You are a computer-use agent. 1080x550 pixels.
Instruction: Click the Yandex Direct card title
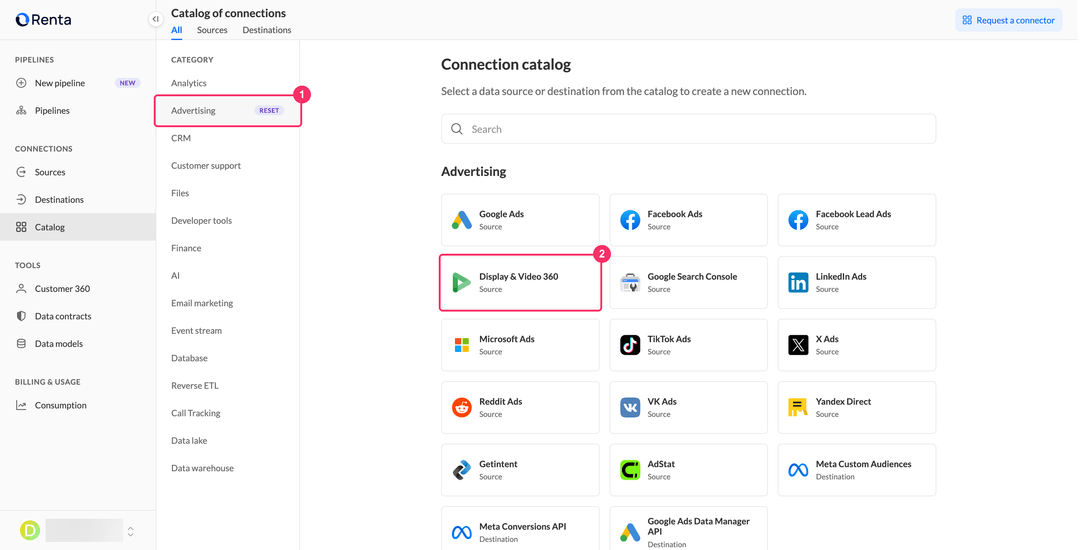pyautogui.click(x=843, y=401)
